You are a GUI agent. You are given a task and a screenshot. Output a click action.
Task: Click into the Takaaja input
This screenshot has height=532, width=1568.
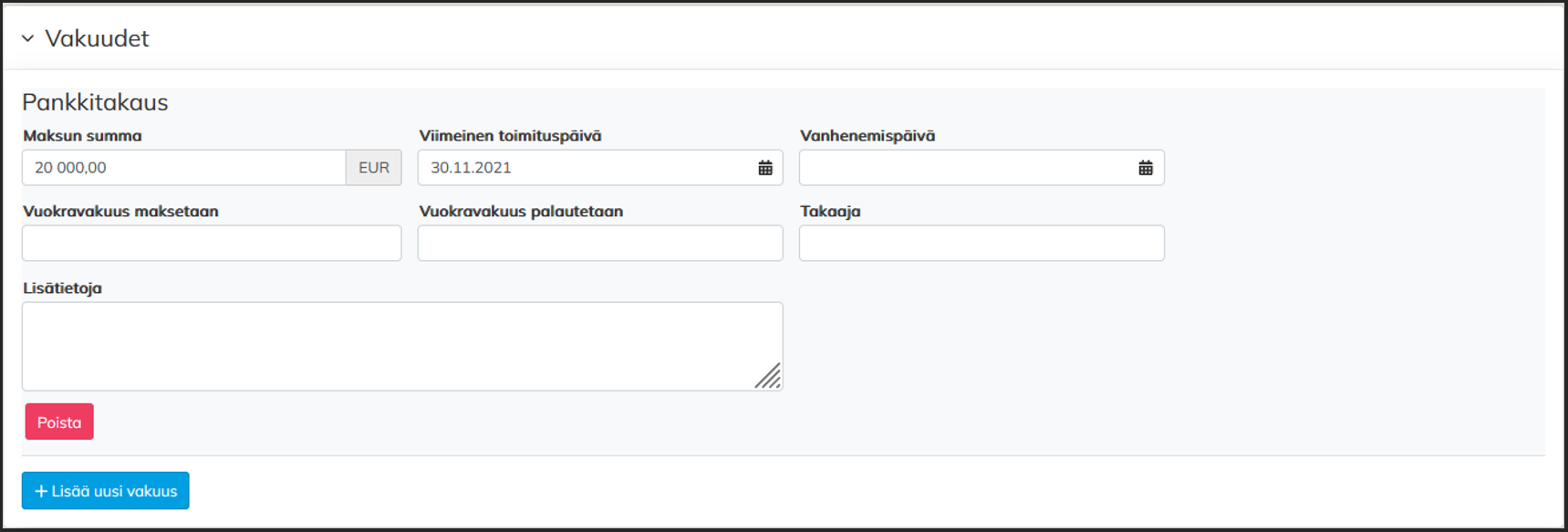click(x=981, y=244)
